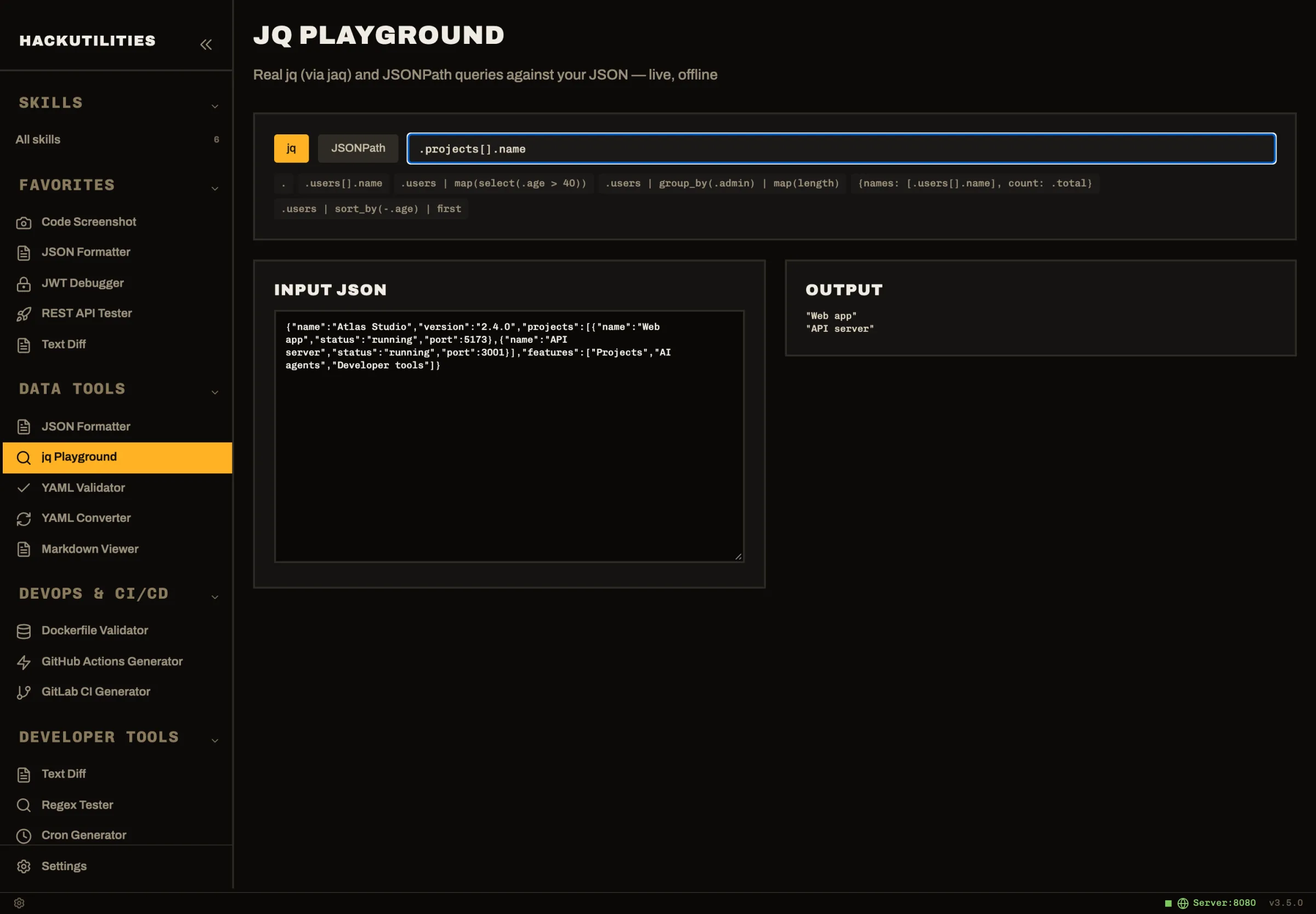Click the refresh icon beside YAML Converter

coord(24,518)
